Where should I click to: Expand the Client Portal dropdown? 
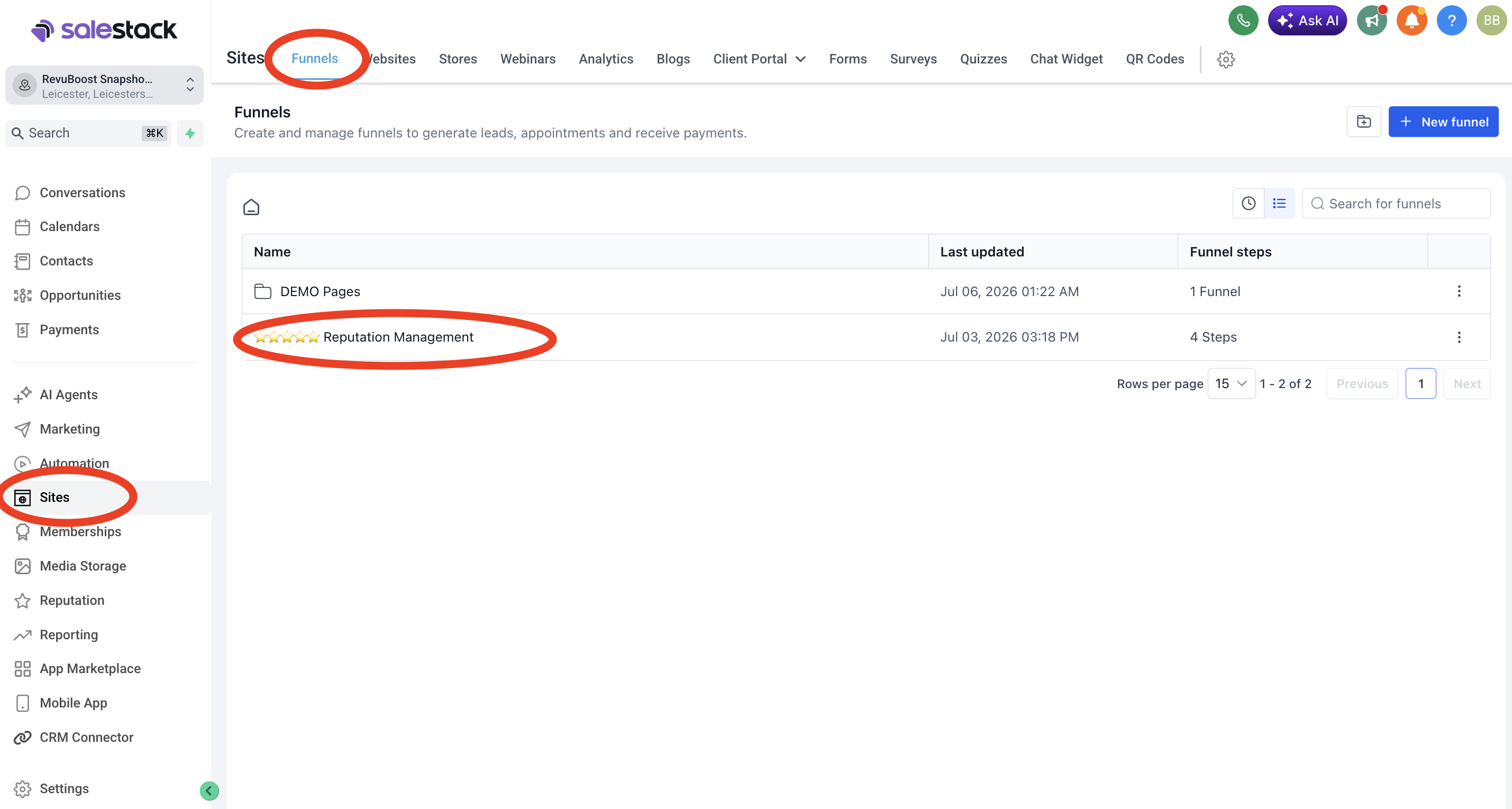click(x=759, y=59)
